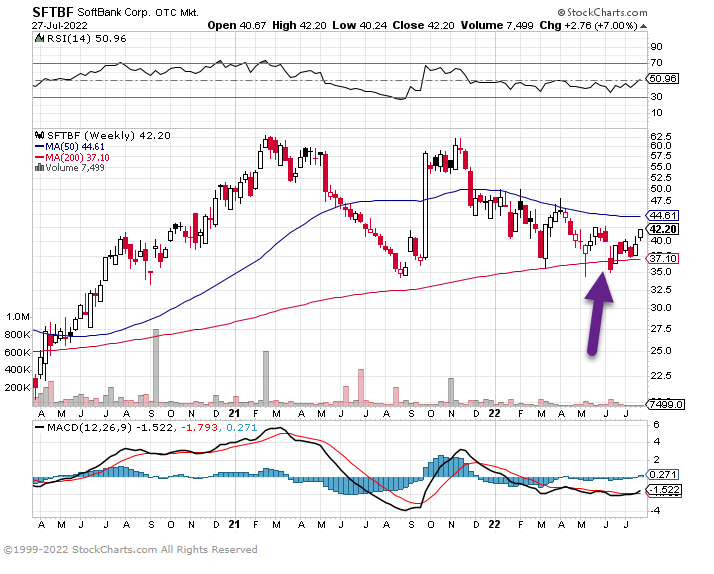Screen dimensions: 714x574
Task: Click the 44.61 MA(50) price tag
Action: click(x=663, y=215)
